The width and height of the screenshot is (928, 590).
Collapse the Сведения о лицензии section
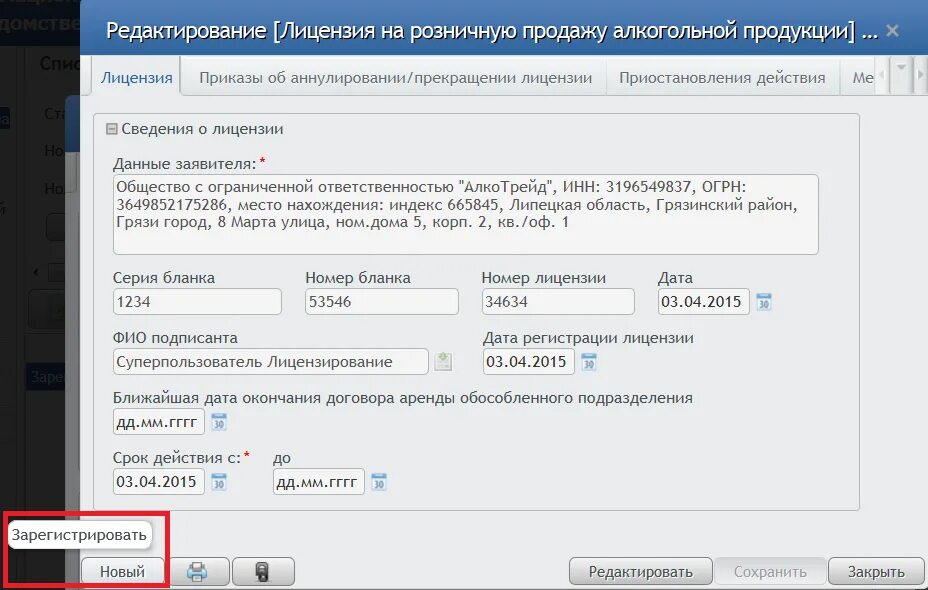tap(111, 129)
